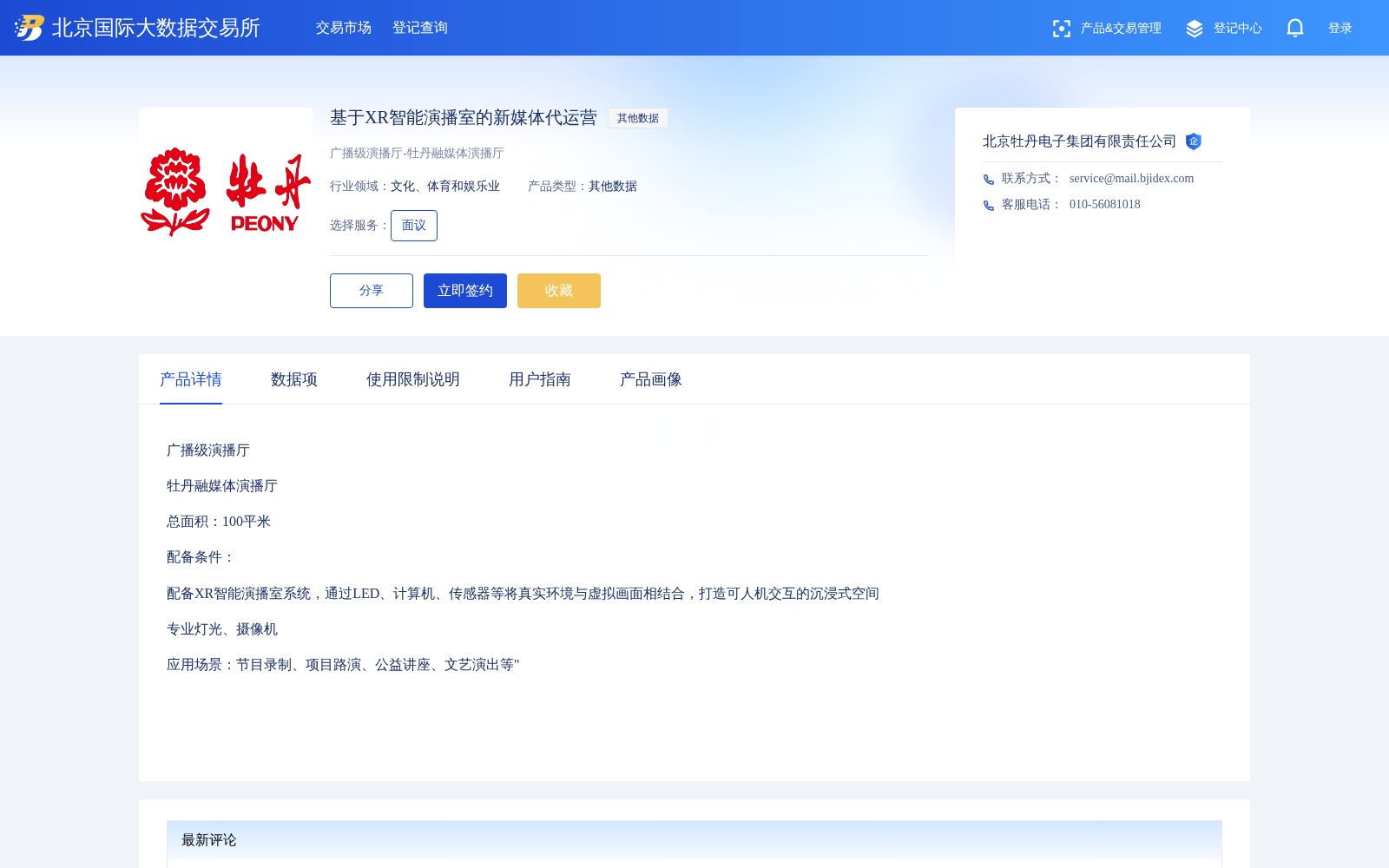
Task: Click the 分享 button
Action: [372, 291]
